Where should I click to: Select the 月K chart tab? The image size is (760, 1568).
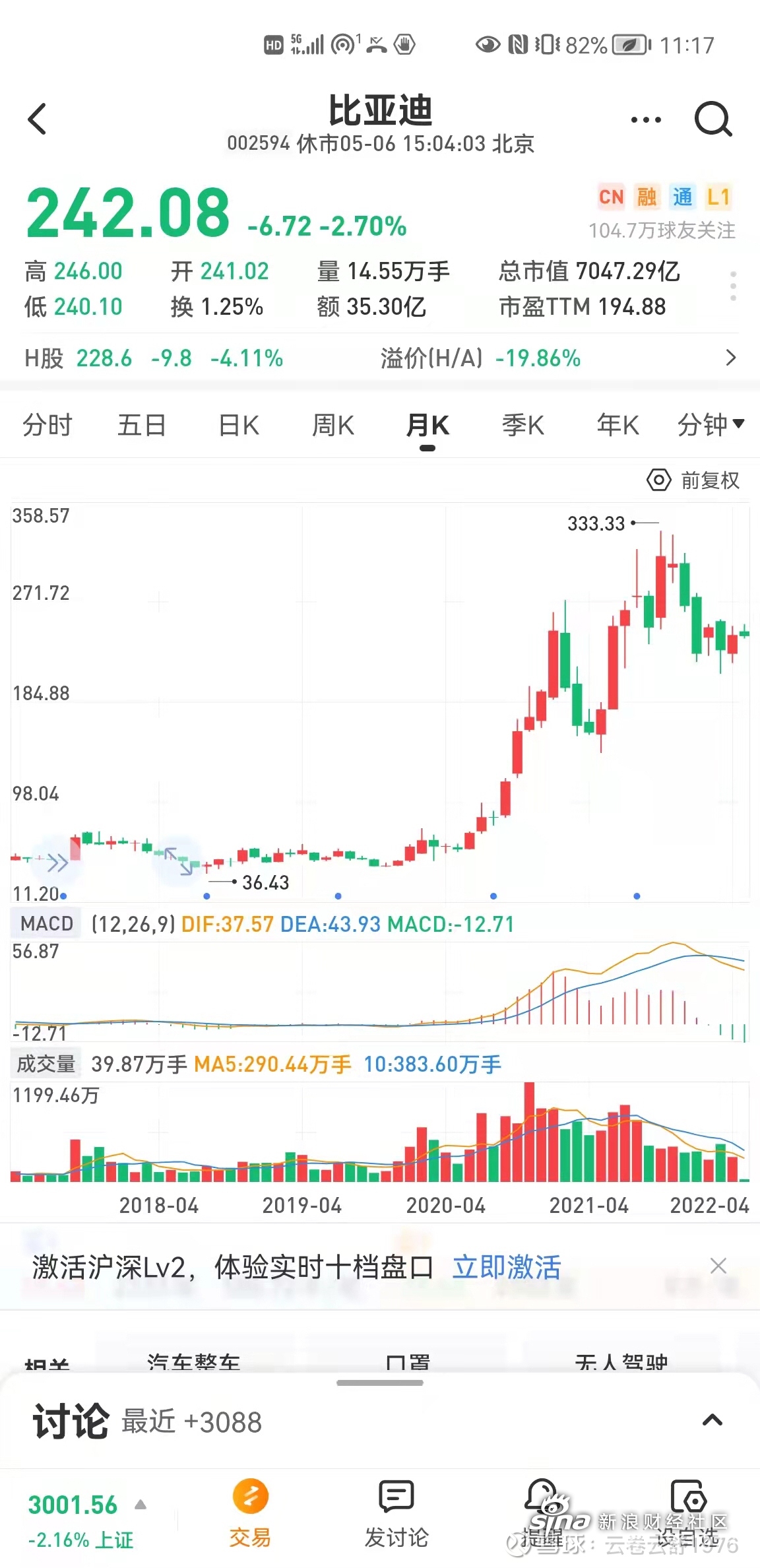[x=427, y=426]
